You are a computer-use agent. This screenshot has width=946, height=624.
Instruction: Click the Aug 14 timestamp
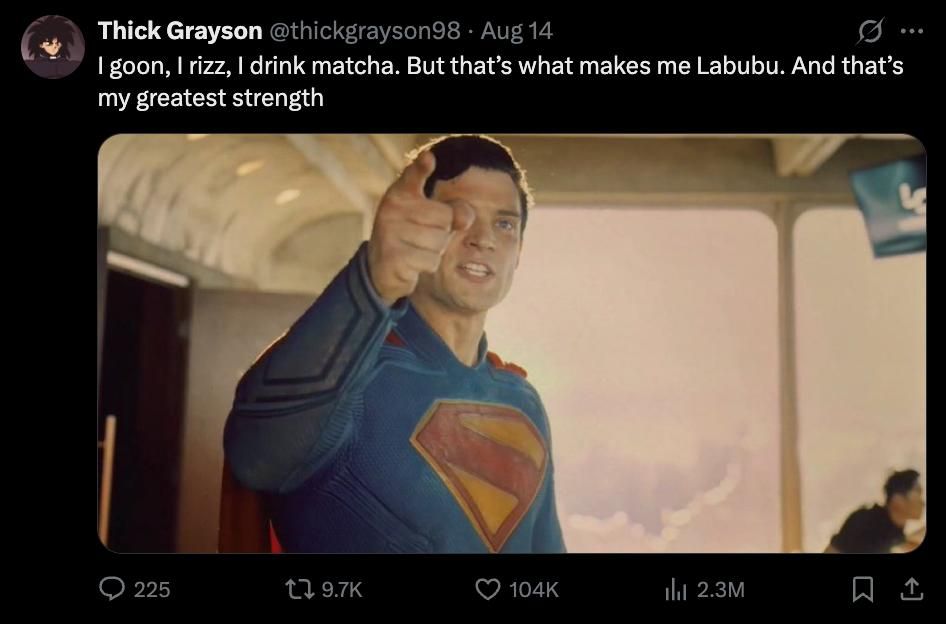coord(516,30)
